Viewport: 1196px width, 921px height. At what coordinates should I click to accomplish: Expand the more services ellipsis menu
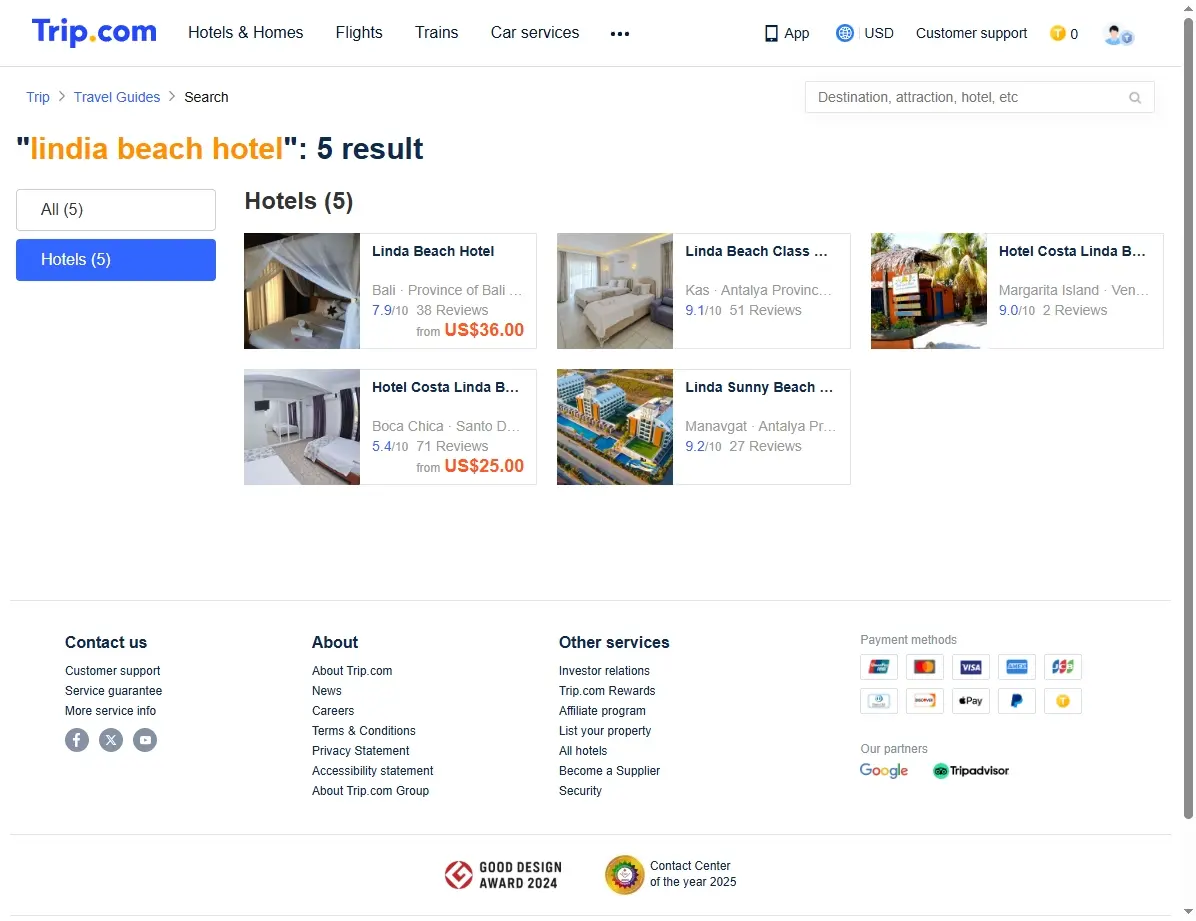click(619, 34)
